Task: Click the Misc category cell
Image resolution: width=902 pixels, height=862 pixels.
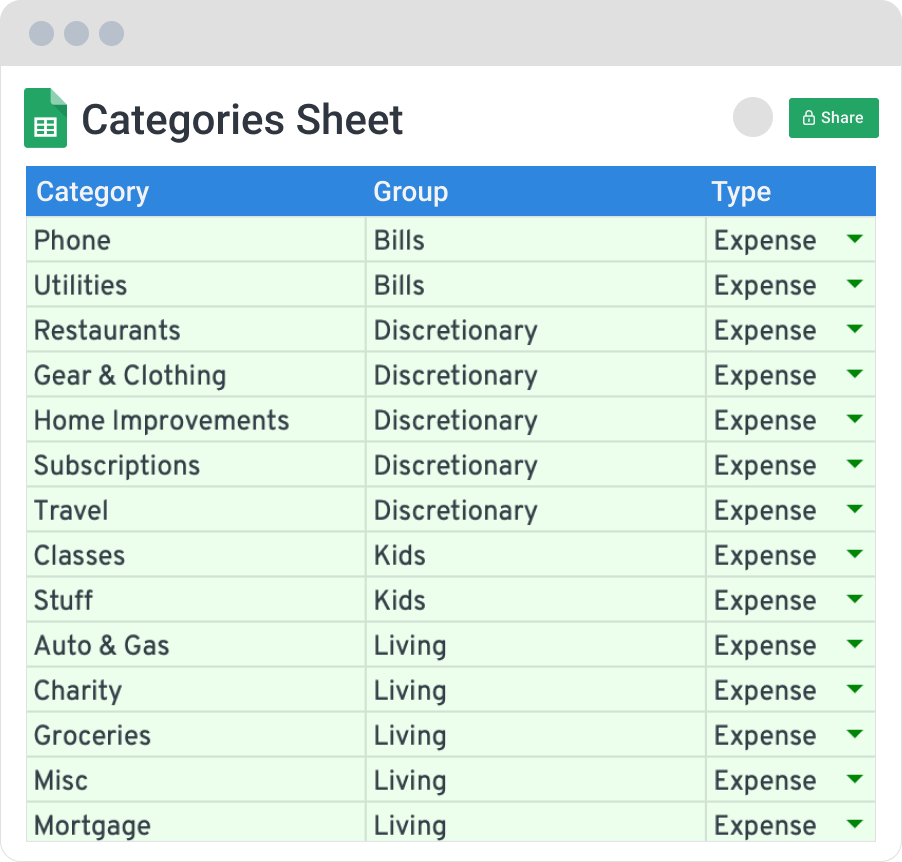Action: point(196,780)
